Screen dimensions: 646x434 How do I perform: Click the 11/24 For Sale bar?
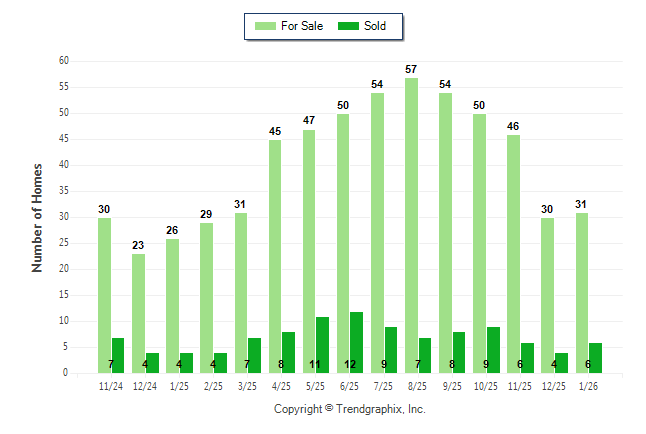coord(104,295)
